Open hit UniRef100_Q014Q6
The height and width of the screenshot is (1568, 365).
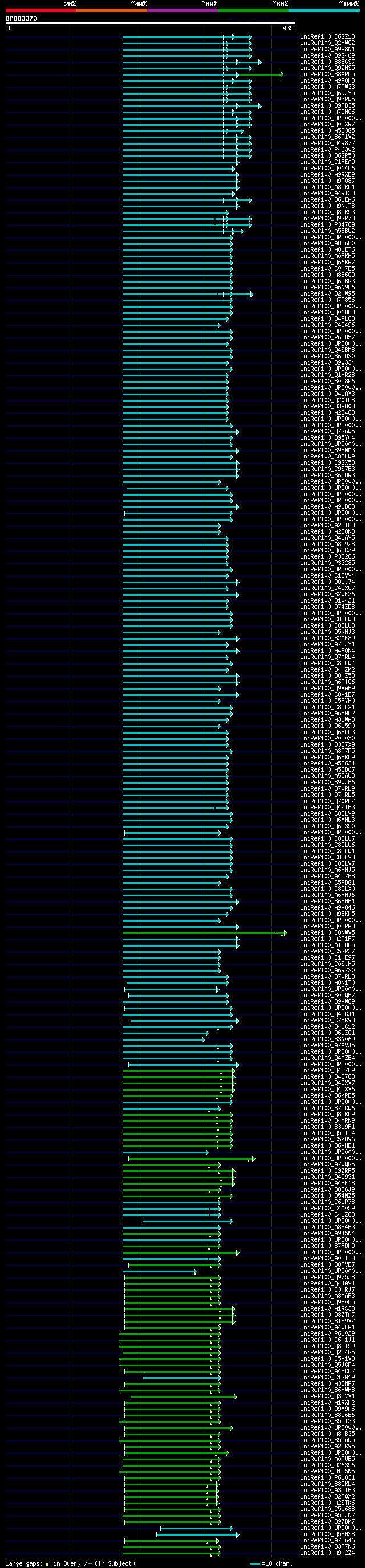pyautogui.click(x=327, y=169)
